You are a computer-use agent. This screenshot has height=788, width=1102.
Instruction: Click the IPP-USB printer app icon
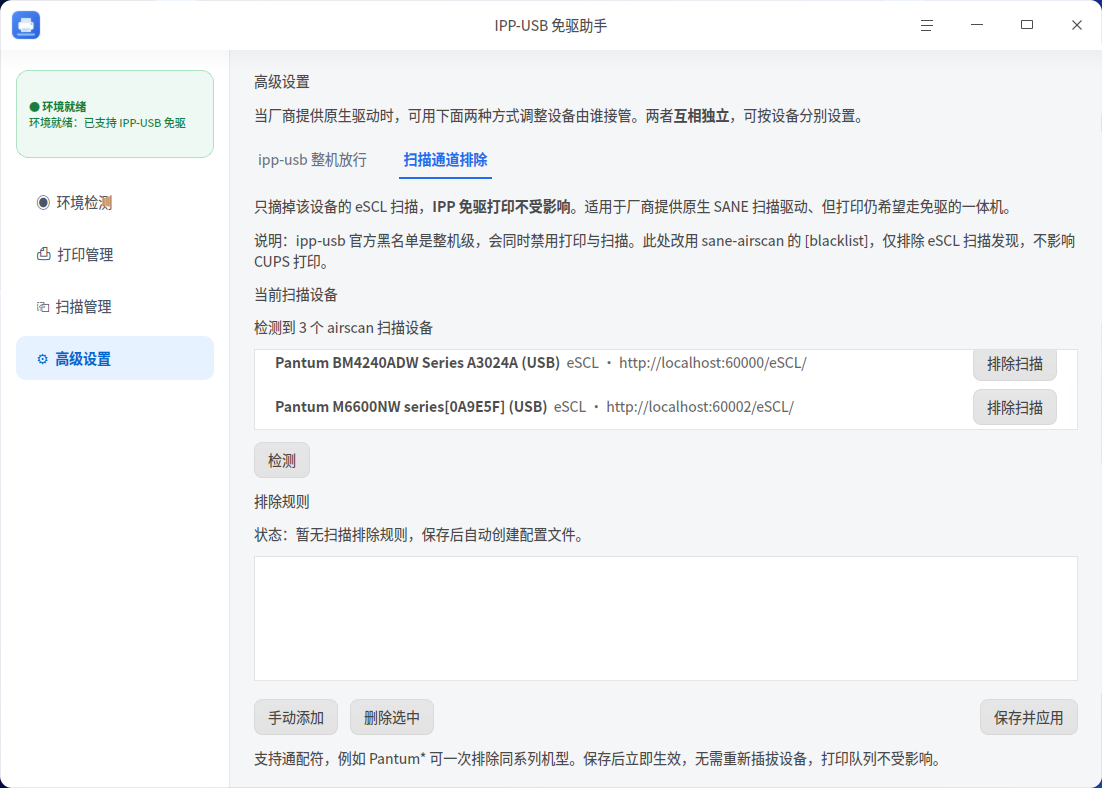point(26,25)
